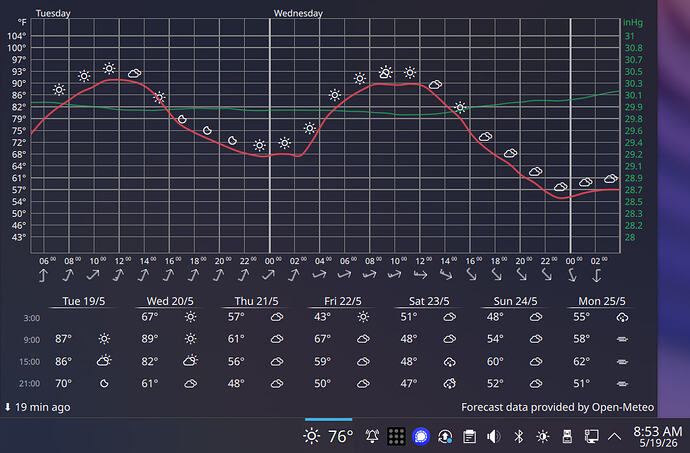This screenshot has width=690, height=453.
Task: Click the Mon 25/5 3:00 rain cloud icon
Action: click(622, 317)
